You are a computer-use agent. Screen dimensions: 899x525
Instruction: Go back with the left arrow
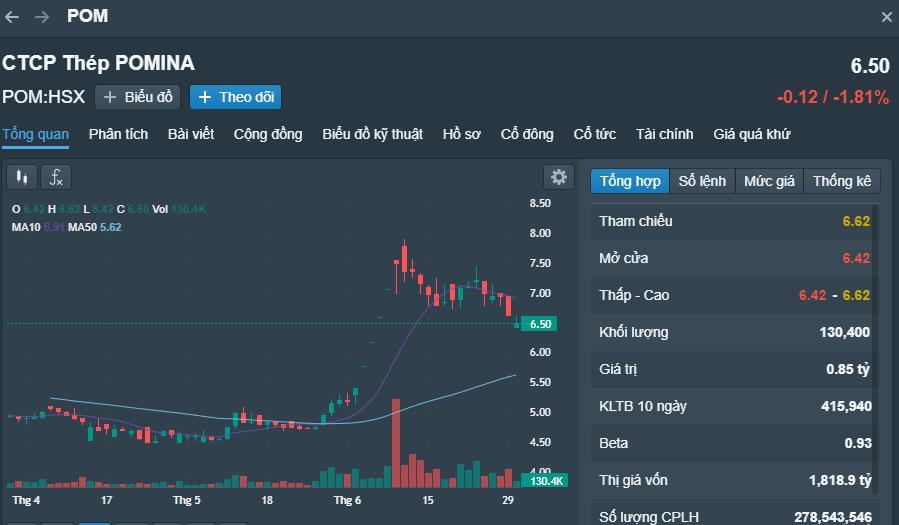(x=12, y=17)
